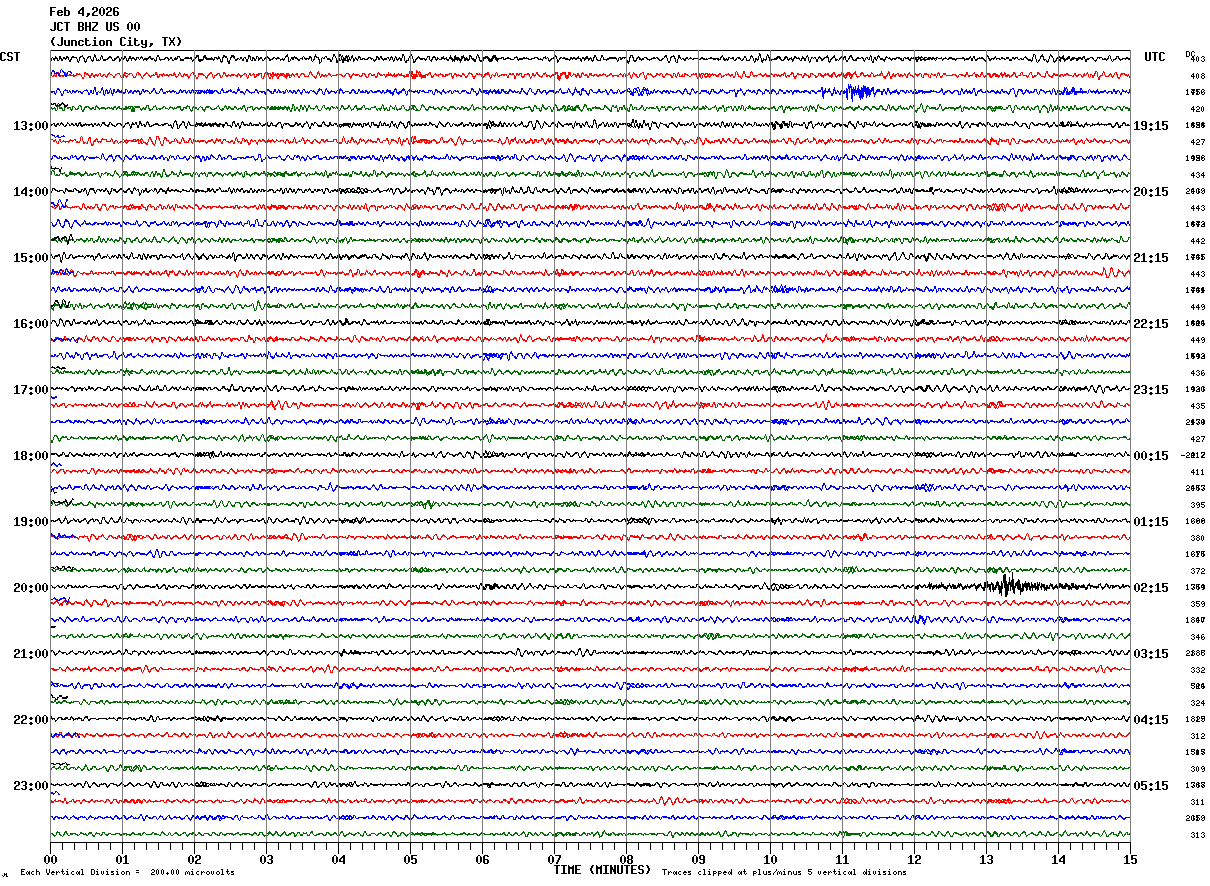Click the 05:15 UTC time label
This screenshot has width=1210, height=886.
1151,786
